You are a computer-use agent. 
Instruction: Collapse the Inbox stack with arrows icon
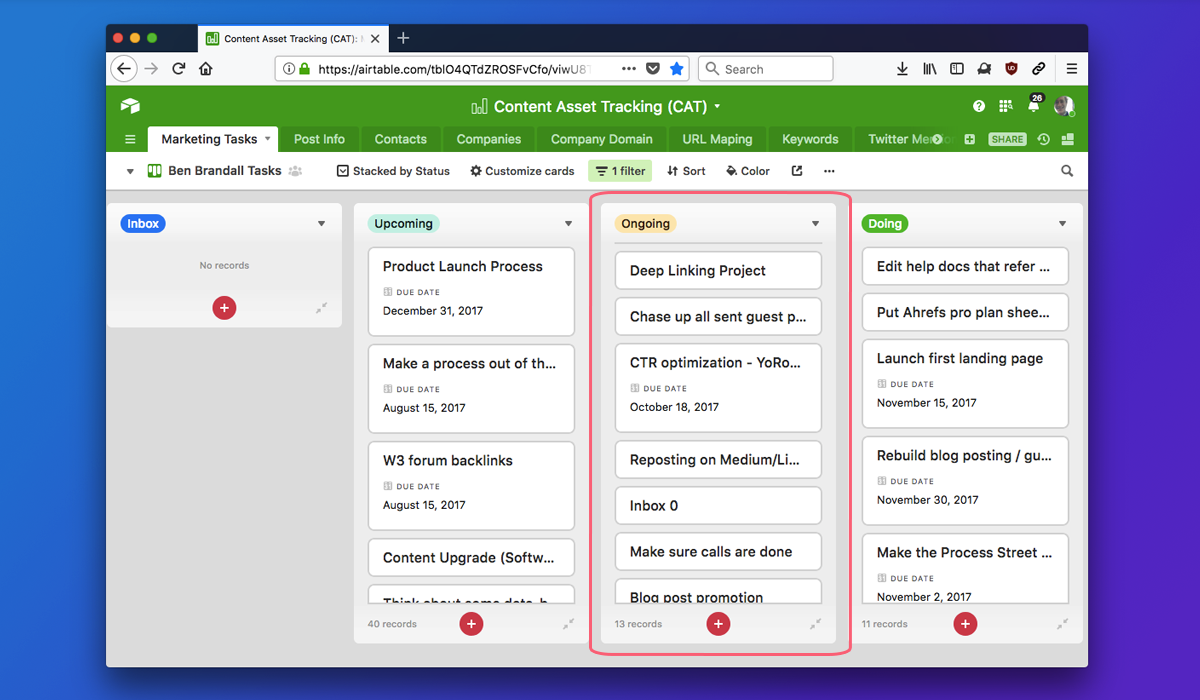coord(321,308)
